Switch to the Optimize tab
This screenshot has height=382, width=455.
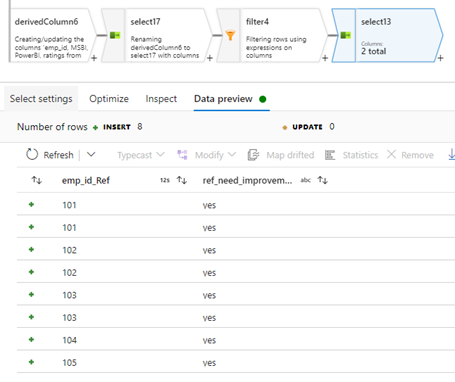pos(109,99)
